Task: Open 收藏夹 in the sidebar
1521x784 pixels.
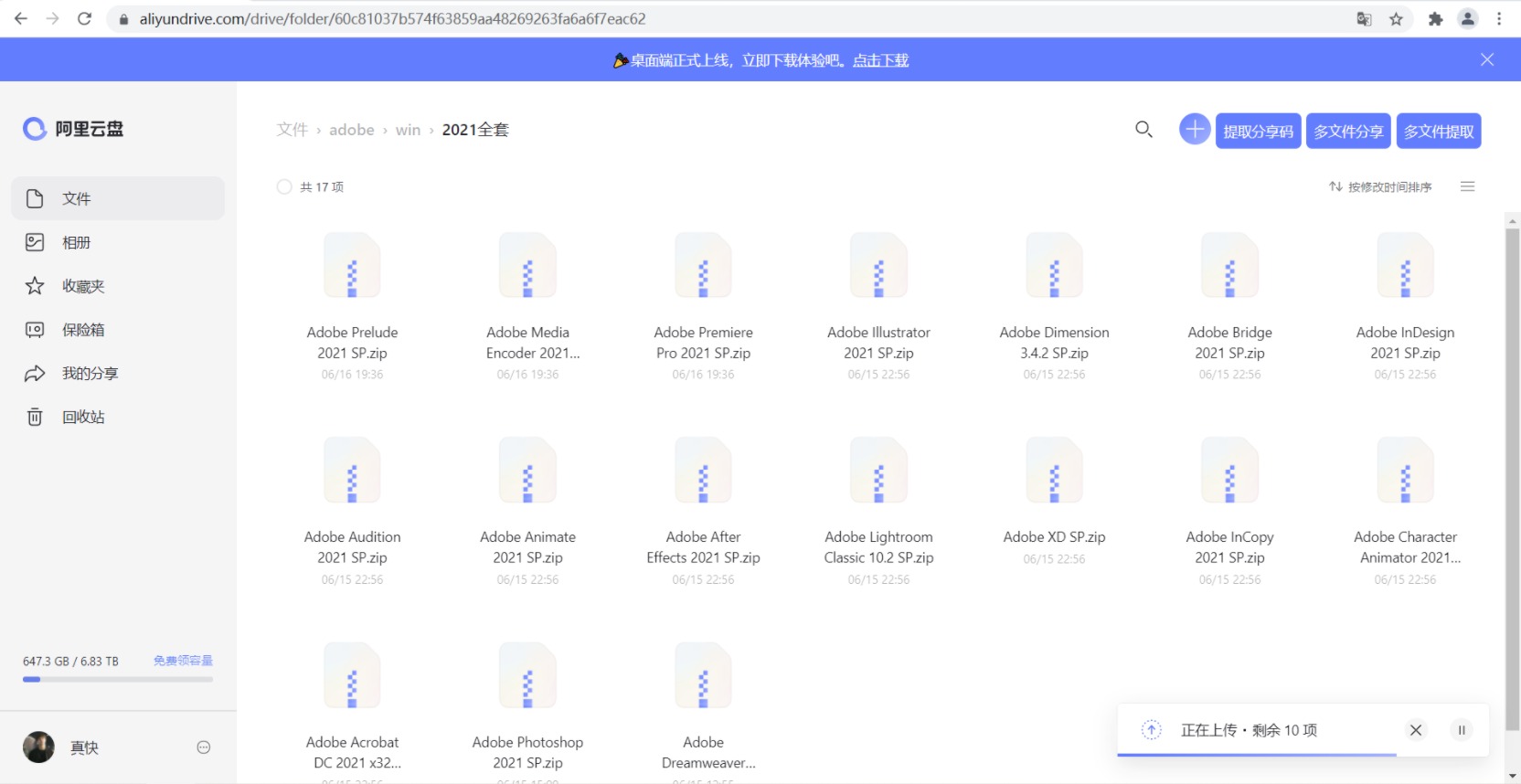Action: [x=118, y=286]
